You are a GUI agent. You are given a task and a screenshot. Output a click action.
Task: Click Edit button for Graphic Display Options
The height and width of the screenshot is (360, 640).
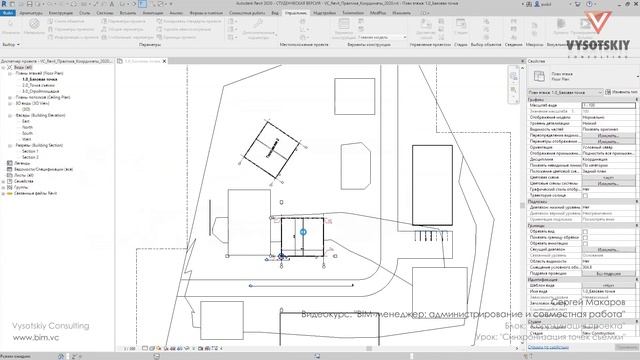point(608,142)
